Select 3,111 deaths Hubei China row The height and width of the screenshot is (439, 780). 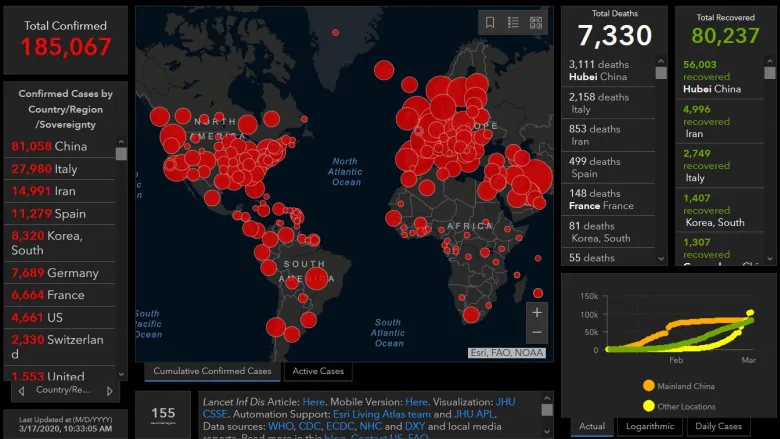tap(608, 71)
